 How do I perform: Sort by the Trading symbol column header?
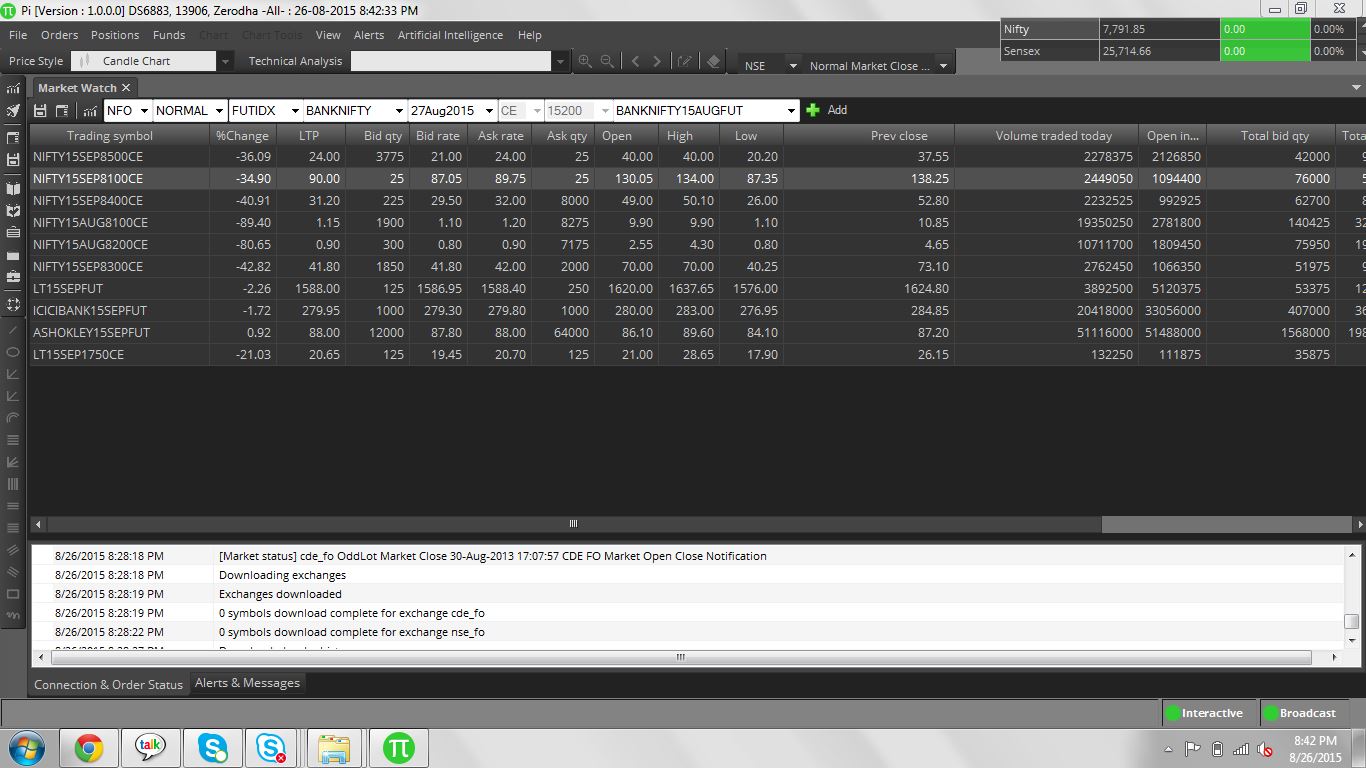(120, 136)
